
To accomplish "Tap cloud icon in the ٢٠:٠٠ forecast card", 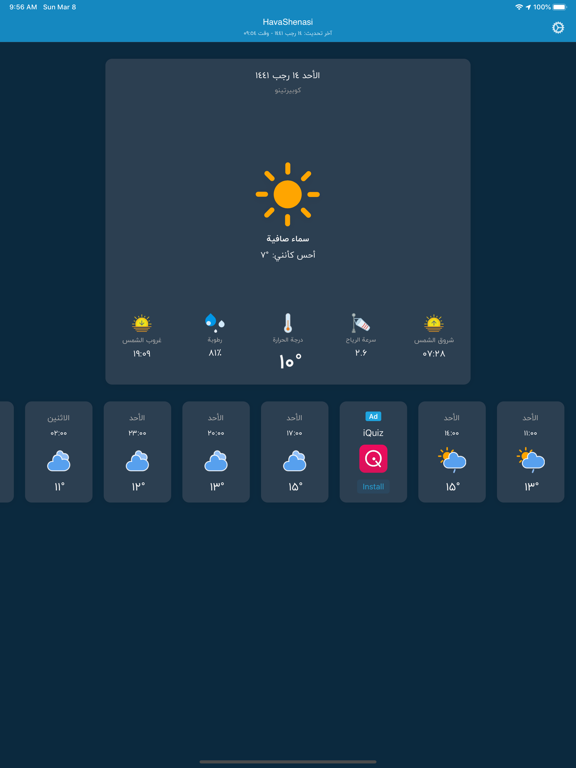I will (x=216, y=460).
